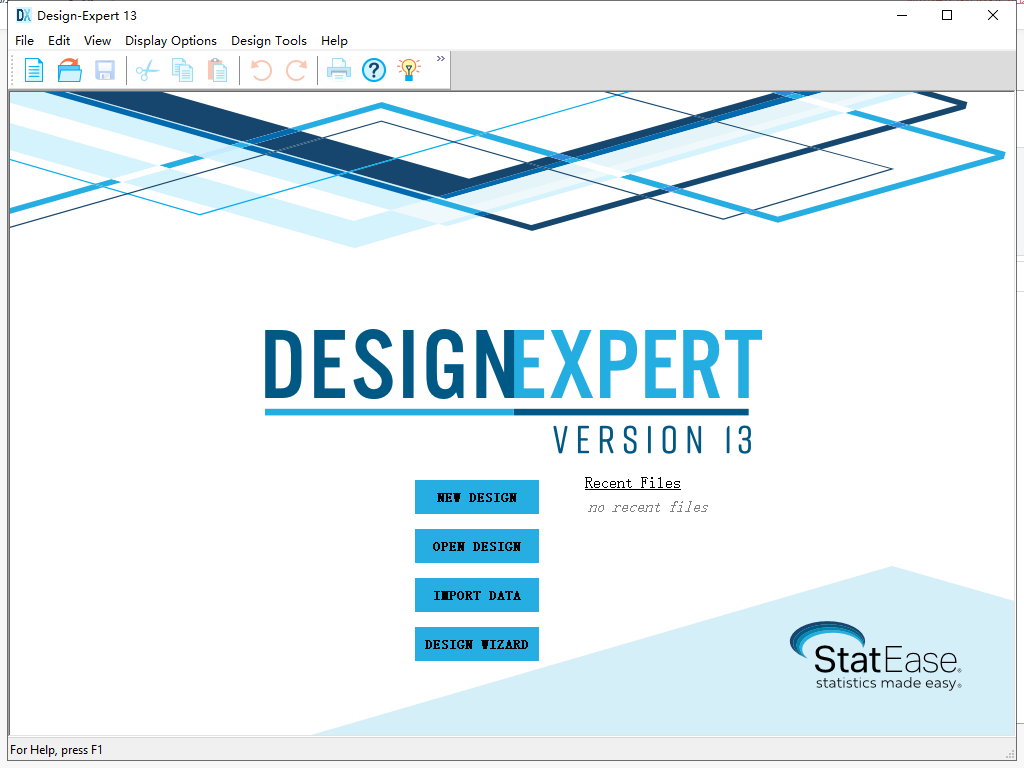Image resolution: width=1024 pixels, height=768 pixels.
Task: Open the Design Tools menu
Action: pyautogui.click(x=268, y=40)
